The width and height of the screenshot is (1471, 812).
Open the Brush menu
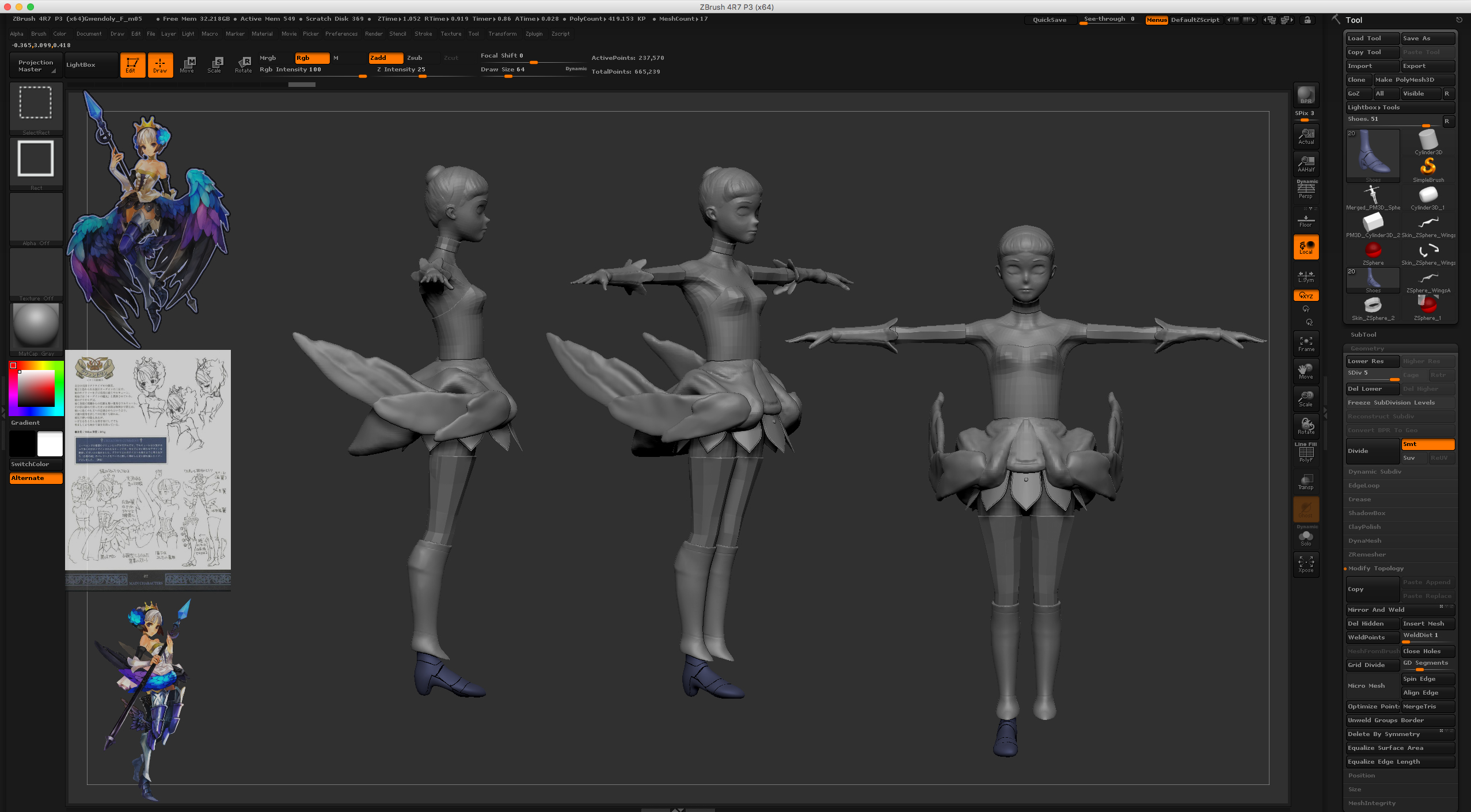39,34
